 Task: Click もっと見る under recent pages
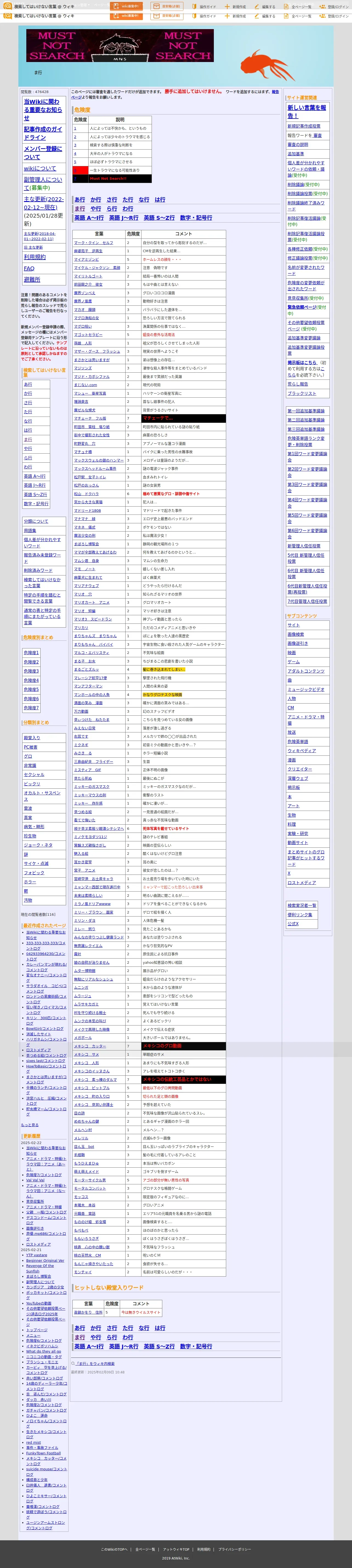click(30, 1125)
